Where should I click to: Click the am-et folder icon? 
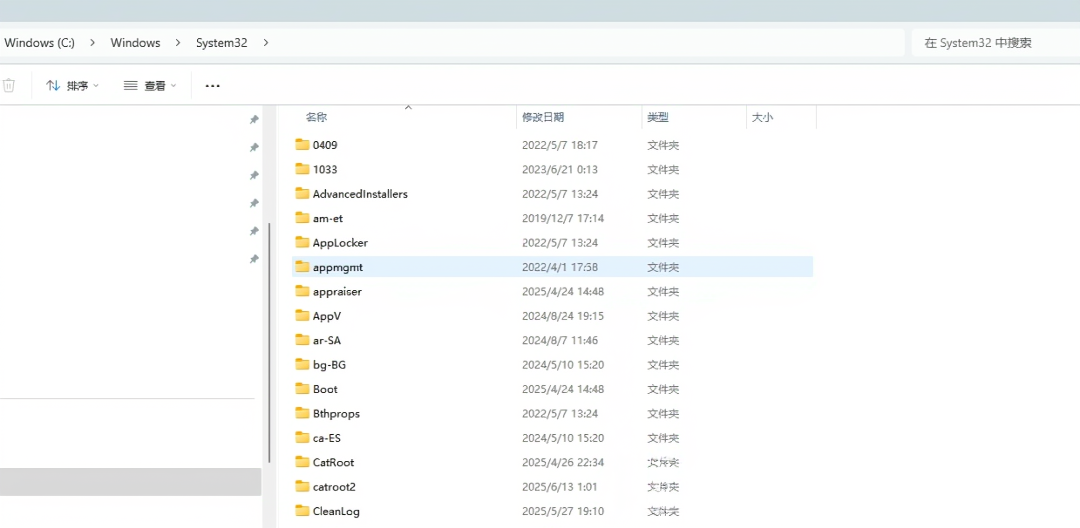(302, 218)
